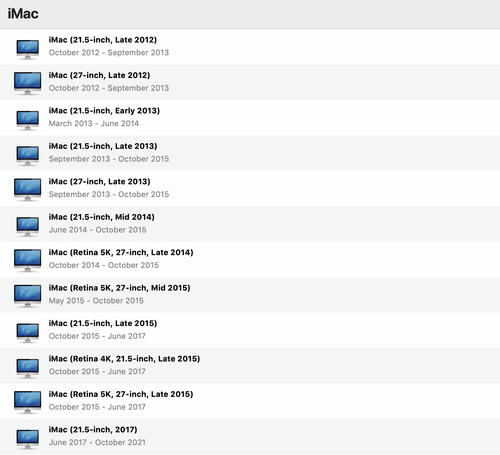Click the iMac (21.5-inch, Late 2012) icon

pyautogui.click(x=28, y=49)
